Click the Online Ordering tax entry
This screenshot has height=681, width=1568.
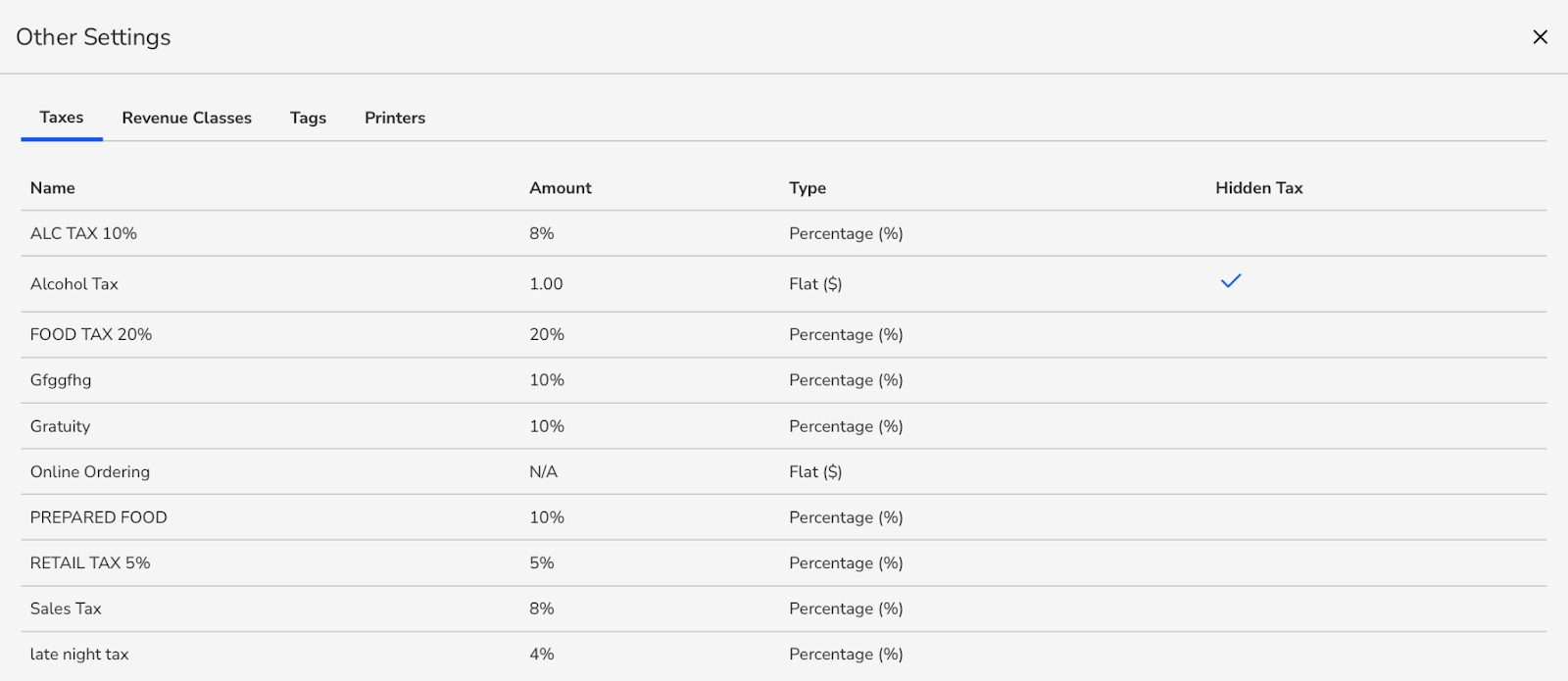coord(90,471)
